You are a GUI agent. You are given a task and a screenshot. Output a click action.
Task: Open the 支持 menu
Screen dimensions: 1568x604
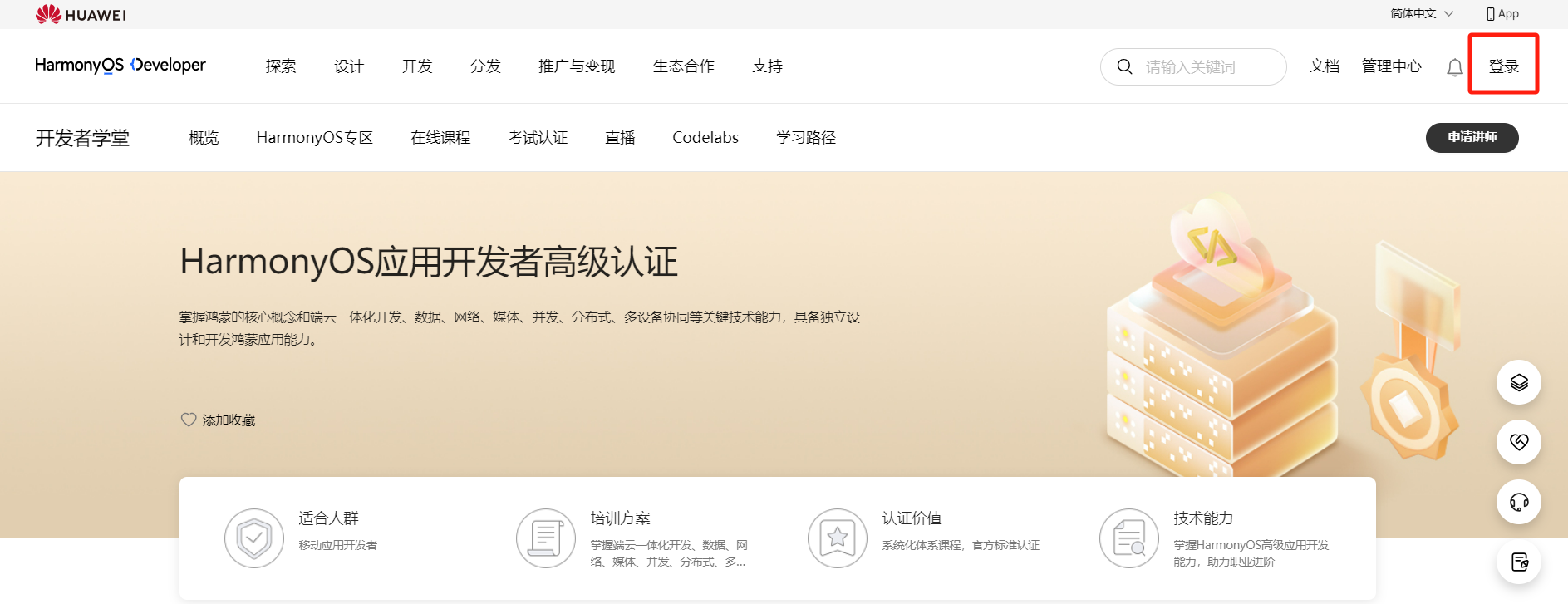[x=767, y=66]
